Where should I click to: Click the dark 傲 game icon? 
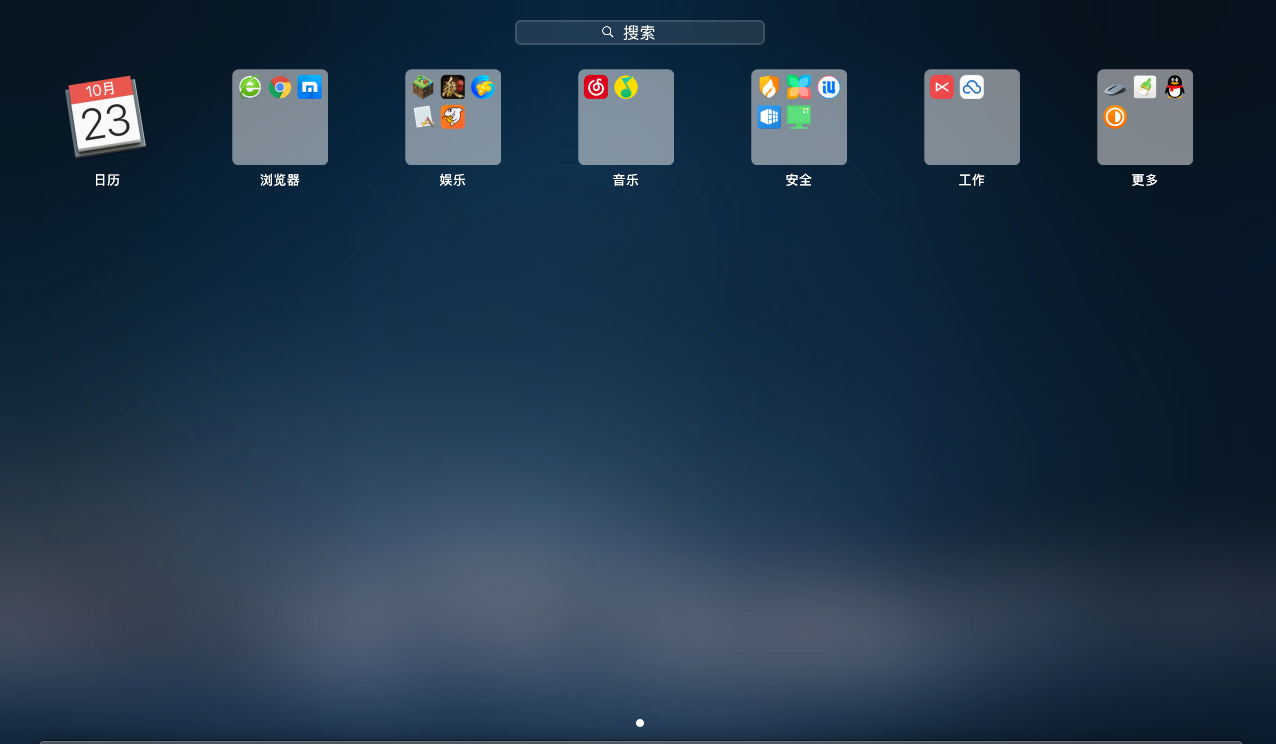coord(453,87)
